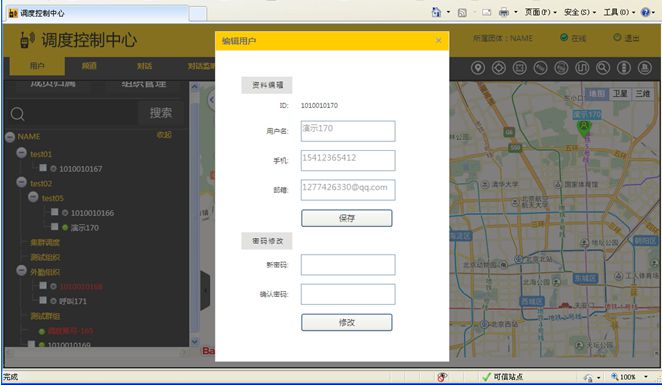Click the 修改 button

tap(347, 323)
